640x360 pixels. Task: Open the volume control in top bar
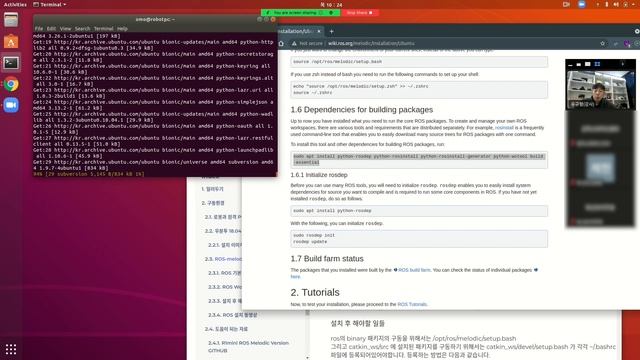pyautogui.click(x=616, y=4)
